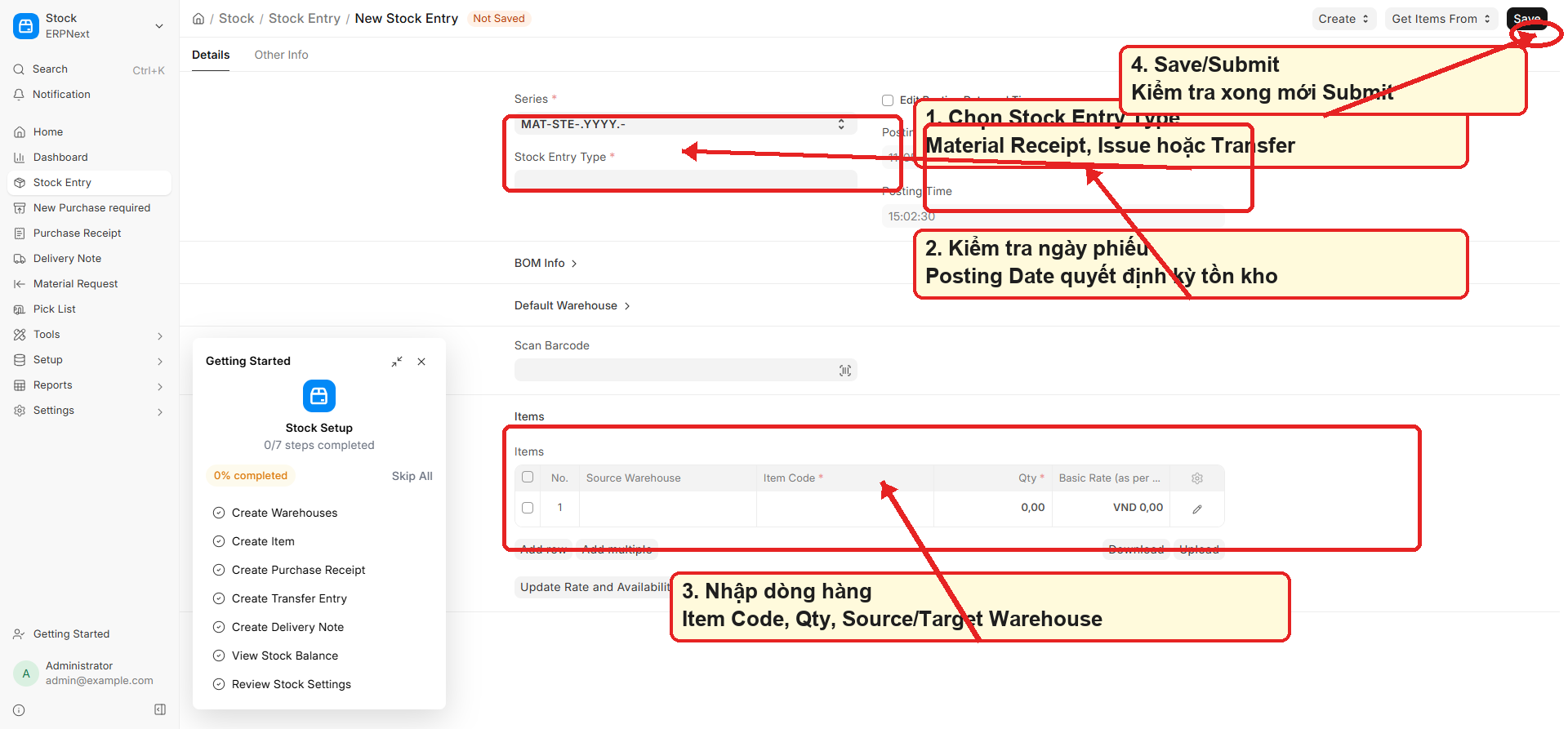Expand the Settings section chevron
Screen dimensions: 1568x729
click(160, 411)
